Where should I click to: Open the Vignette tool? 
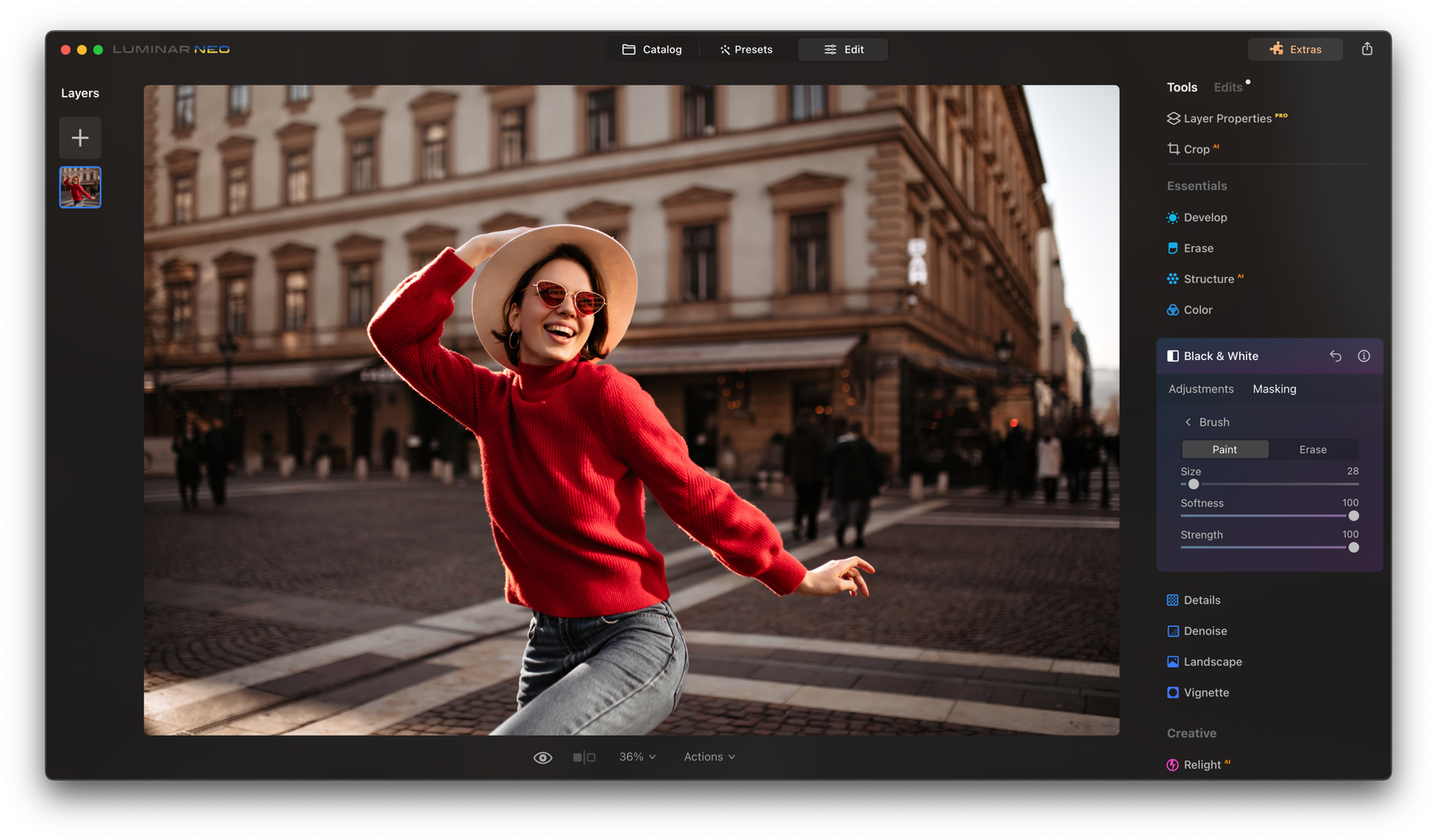click(1208, 692)
